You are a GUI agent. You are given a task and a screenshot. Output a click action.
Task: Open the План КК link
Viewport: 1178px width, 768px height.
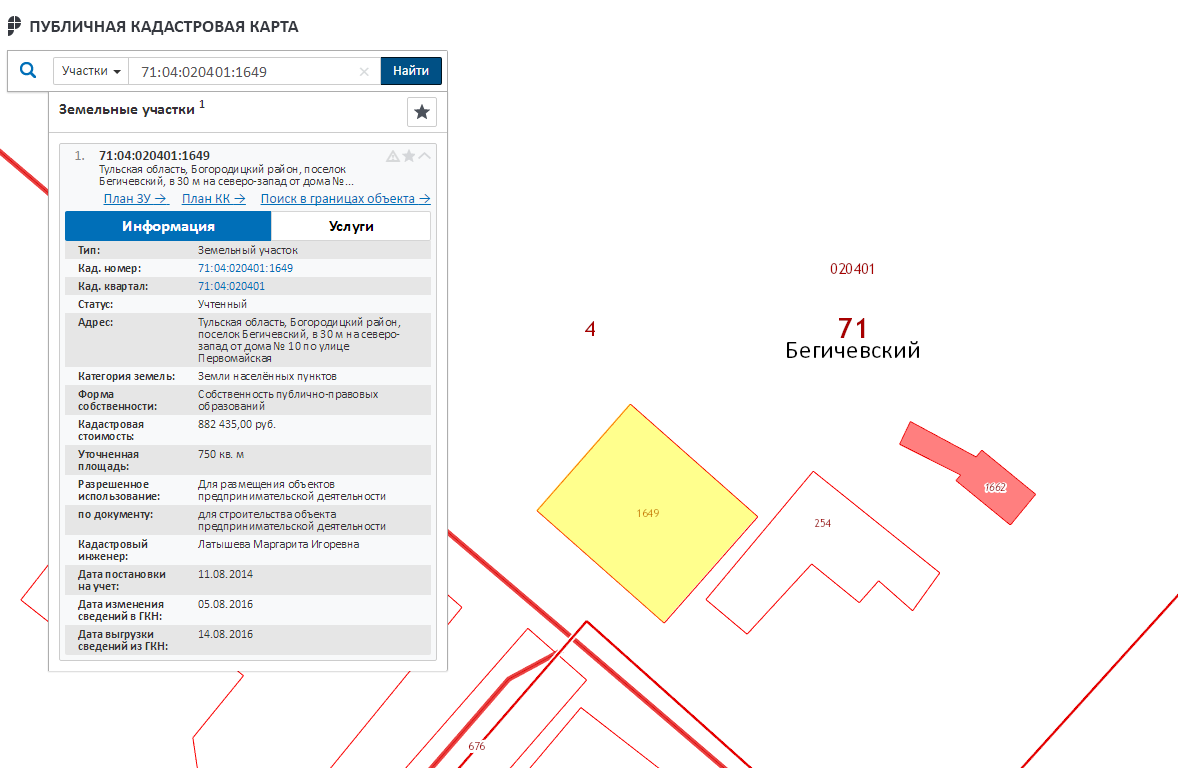tap(214, 199)
